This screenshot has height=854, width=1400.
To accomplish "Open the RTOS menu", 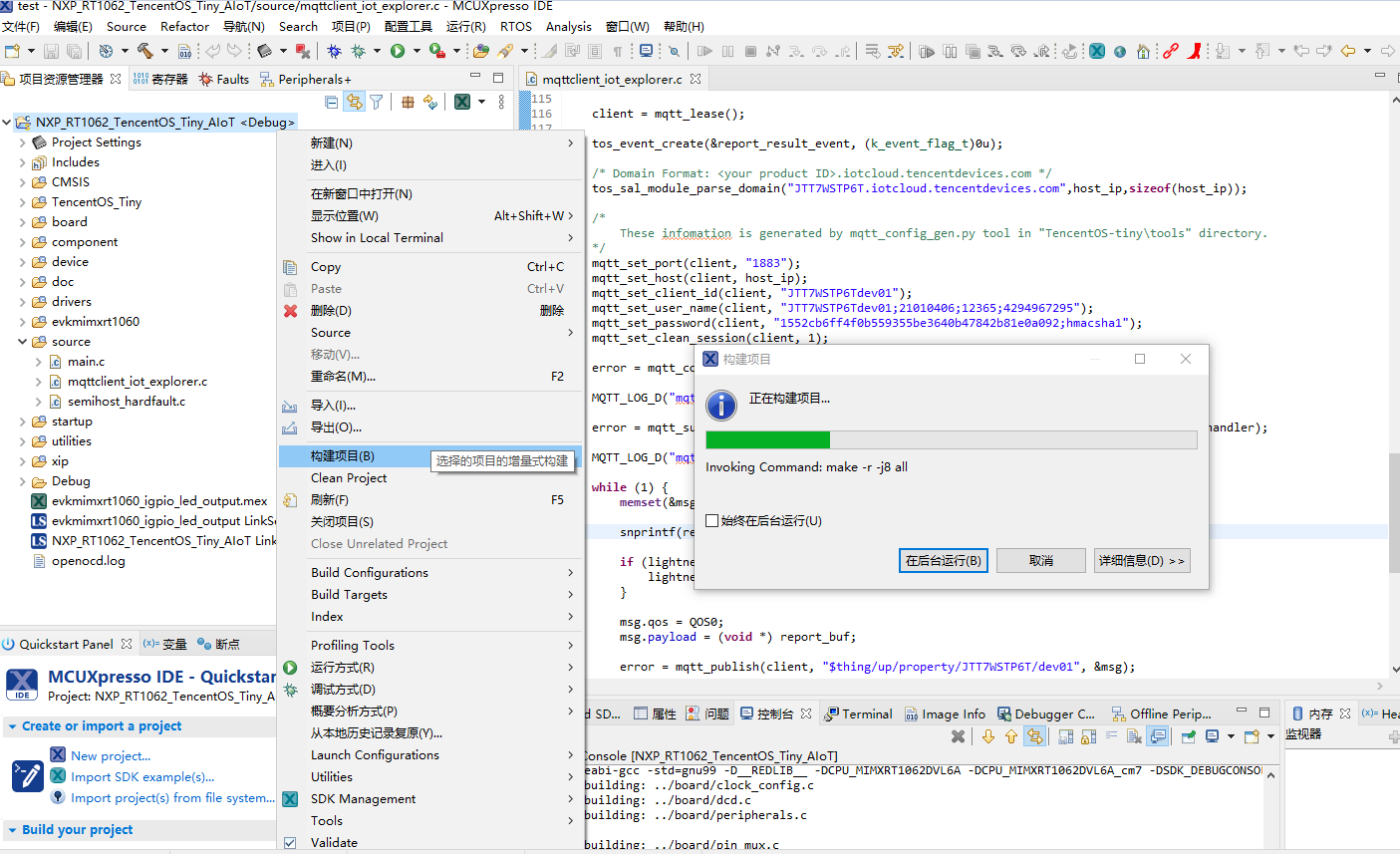I will 516,27.
